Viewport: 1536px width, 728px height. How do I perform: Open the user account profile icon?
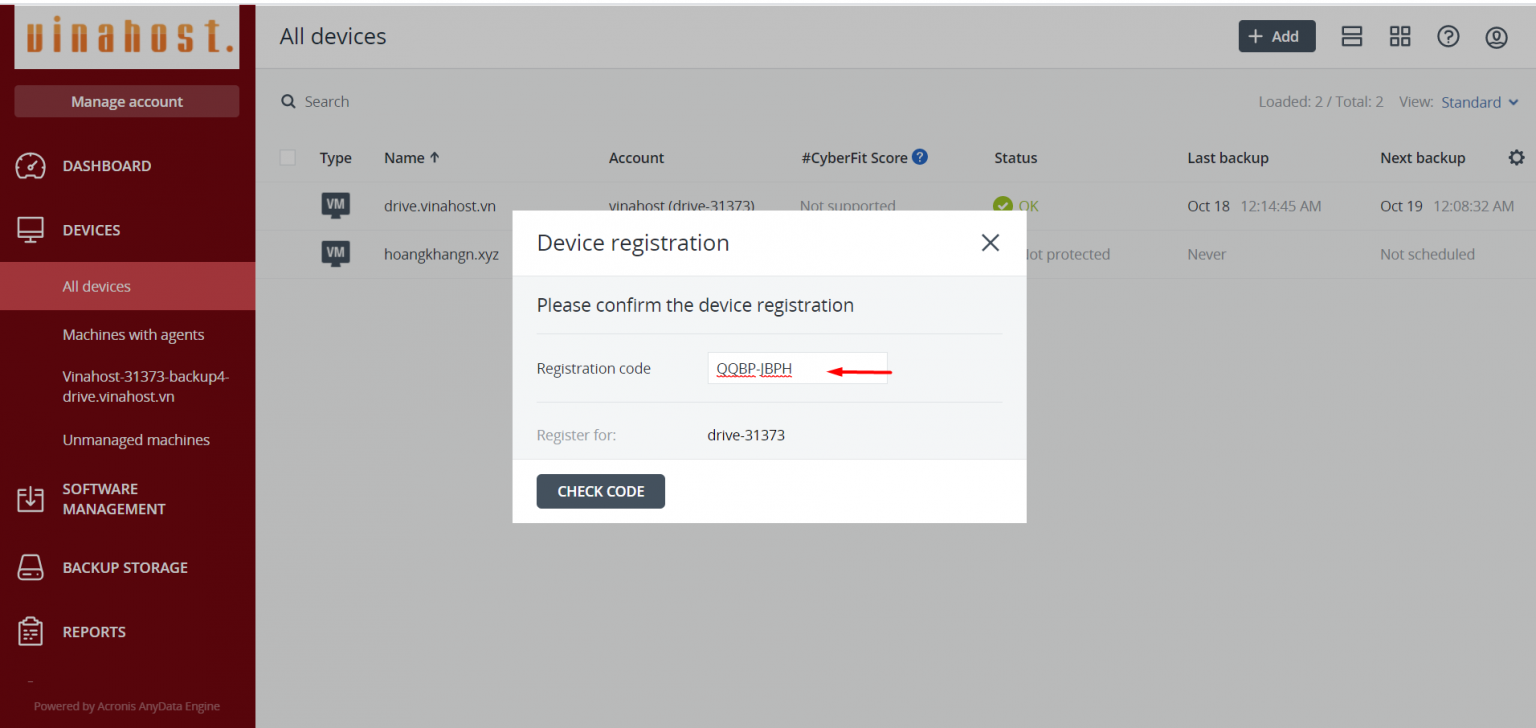pyautogui.click(x=1496, y=37)
